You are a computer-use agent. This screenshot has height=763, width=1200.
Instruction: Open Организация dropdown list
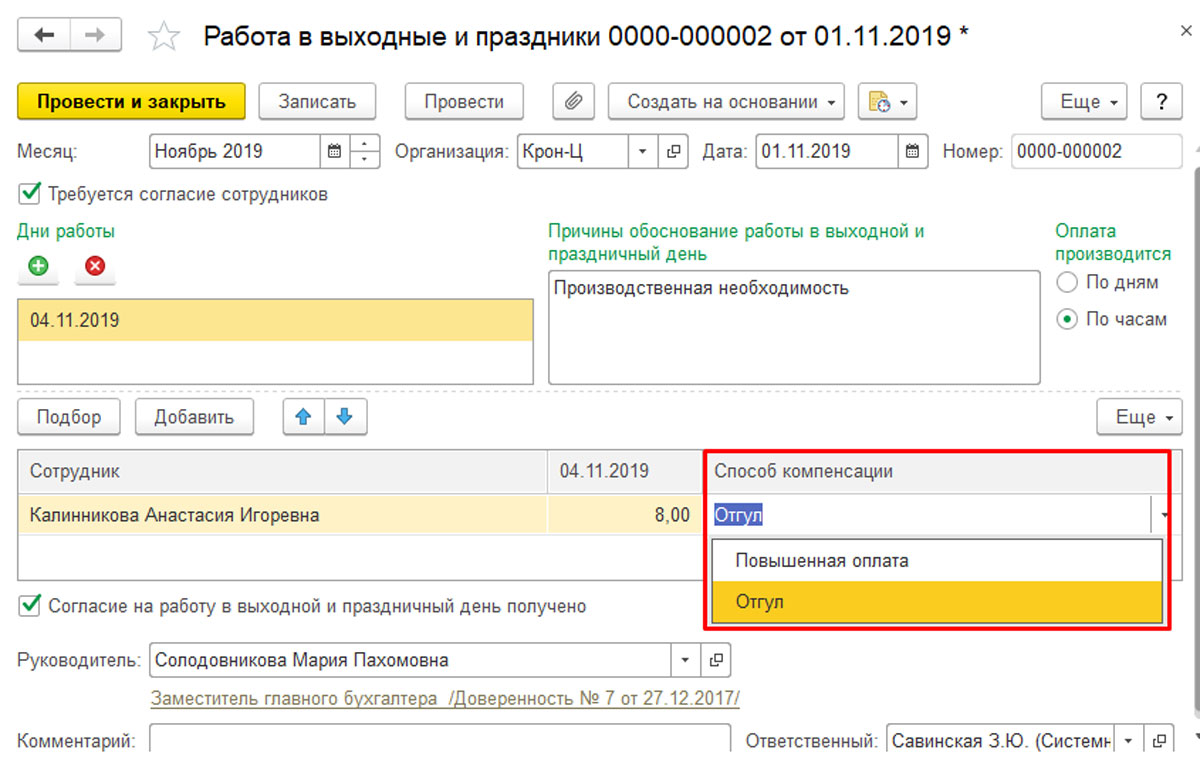point(642,152)
